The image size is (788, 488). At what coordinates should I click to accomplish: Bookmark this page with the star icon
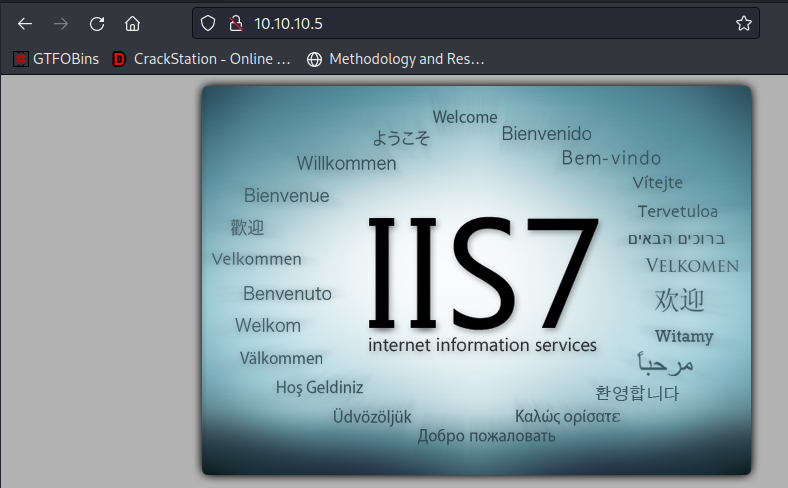pyautogui.click(x=744, y=23)
